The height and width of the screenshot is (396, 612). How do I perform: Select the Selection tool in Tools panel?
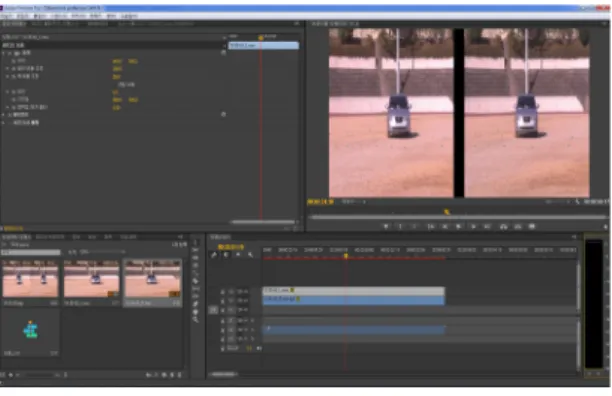[196, 242]
